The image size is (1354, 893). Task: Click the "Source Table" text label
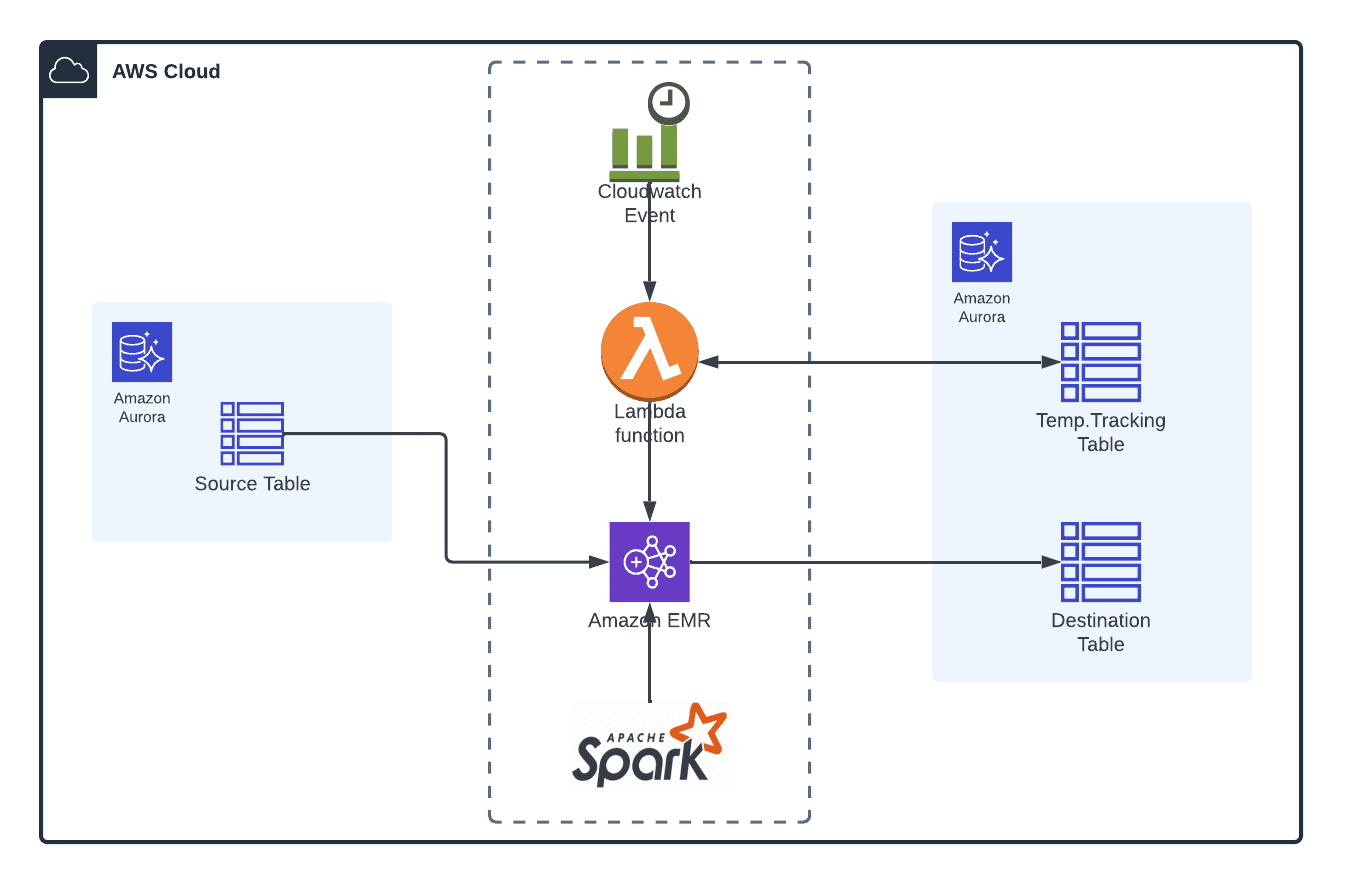pyautogui.click(x=252, y=484)
